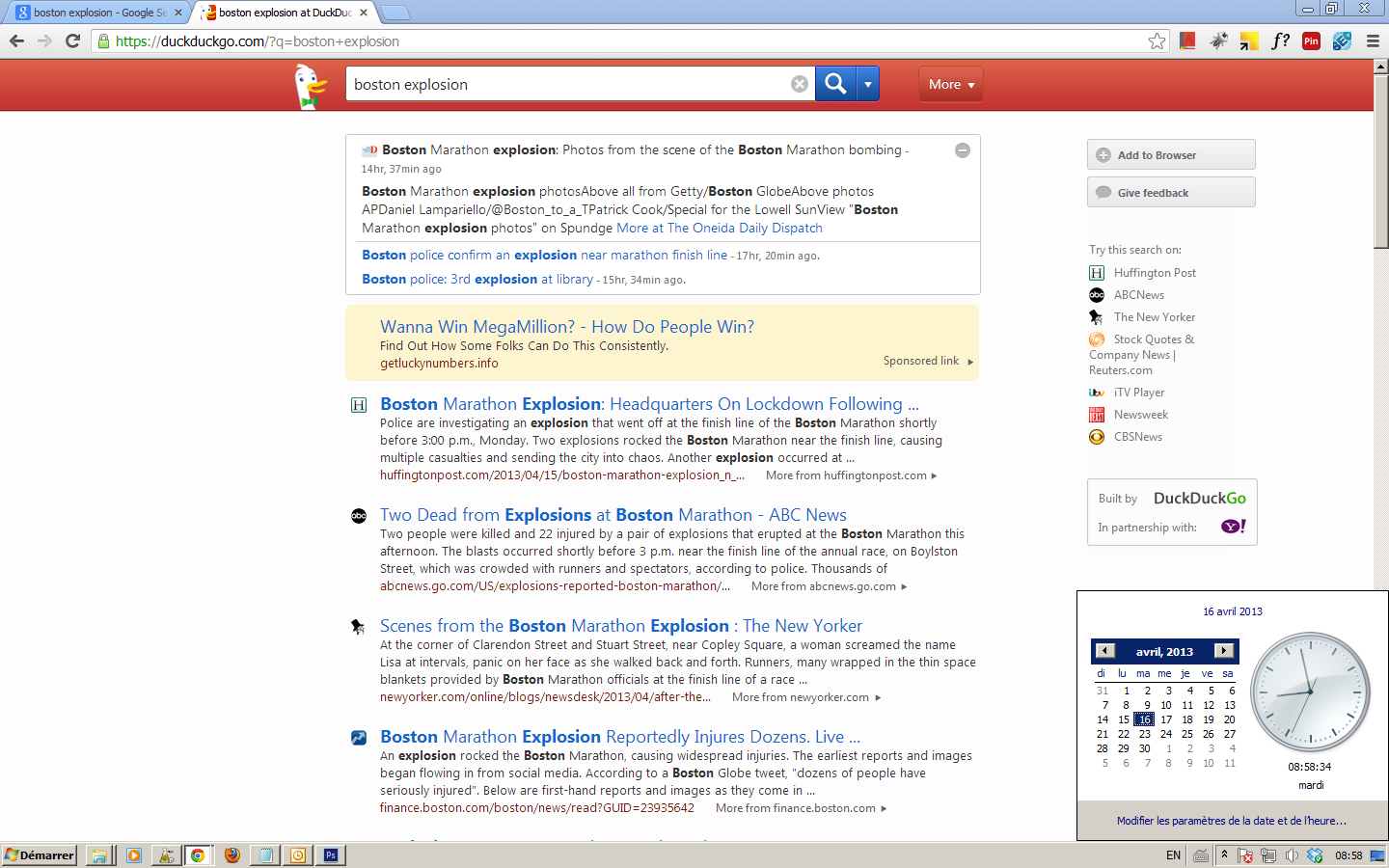Open a new browser tab
This screenshot has height=868, width=1389.
(x=395, y=13)
